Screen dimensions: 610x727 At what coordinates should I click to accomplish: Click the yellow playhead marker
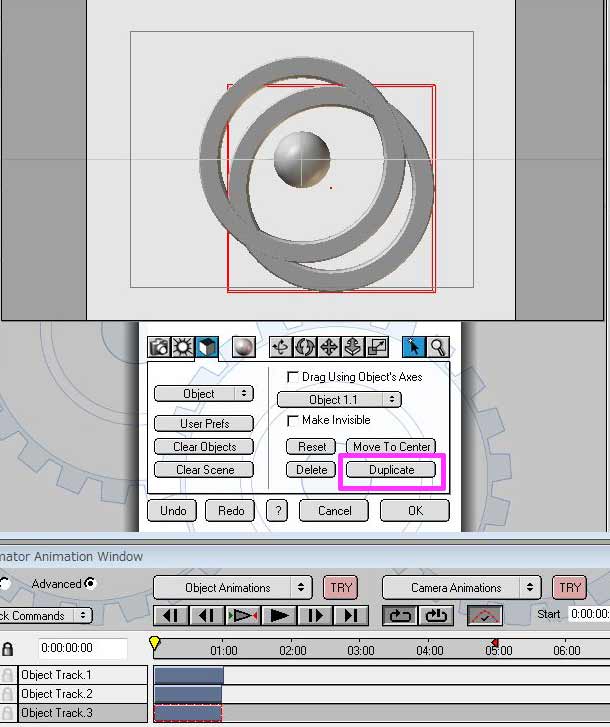[x=155, y=643]
